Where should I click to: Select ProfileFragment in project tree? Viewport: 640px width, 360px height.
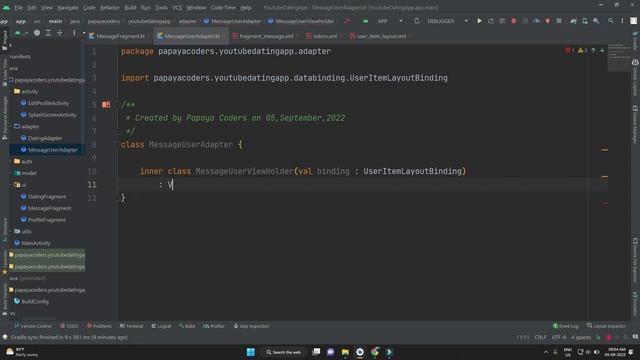[x=47, y=220]
